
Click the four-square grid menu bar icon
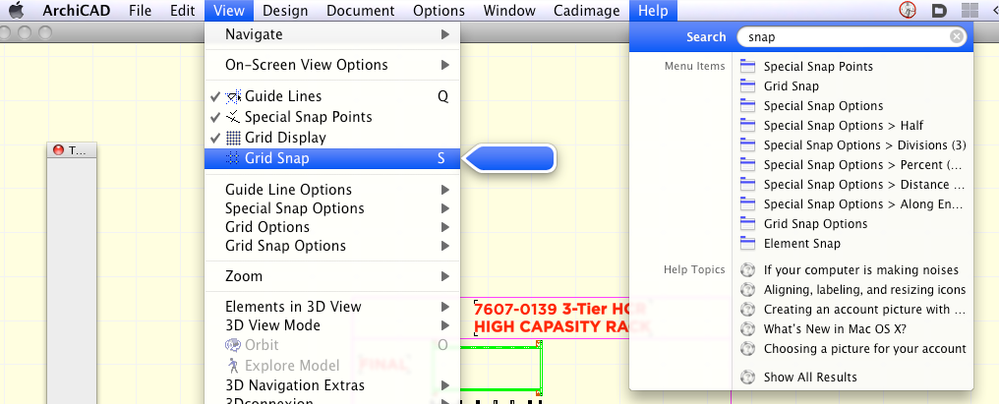point(970,10)
